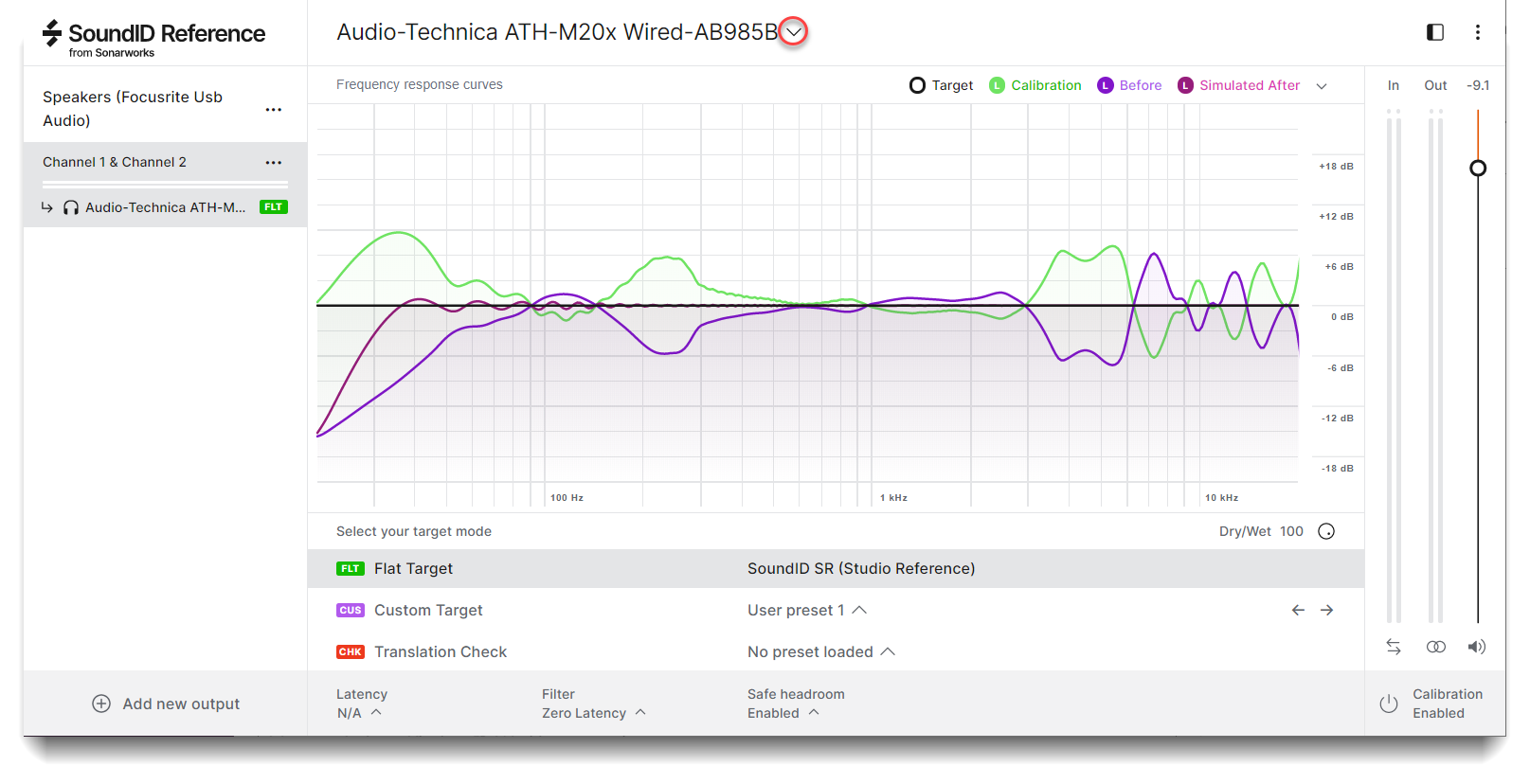Toggle the sidebar panel layout icon
This screenshot has height=784, width=1530.
[1435, 32]
